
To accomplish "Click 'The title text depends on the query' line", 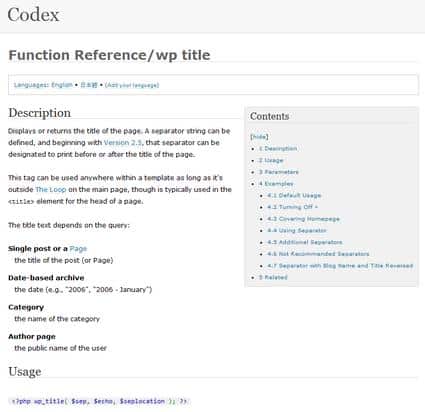I will pos(69,225).
